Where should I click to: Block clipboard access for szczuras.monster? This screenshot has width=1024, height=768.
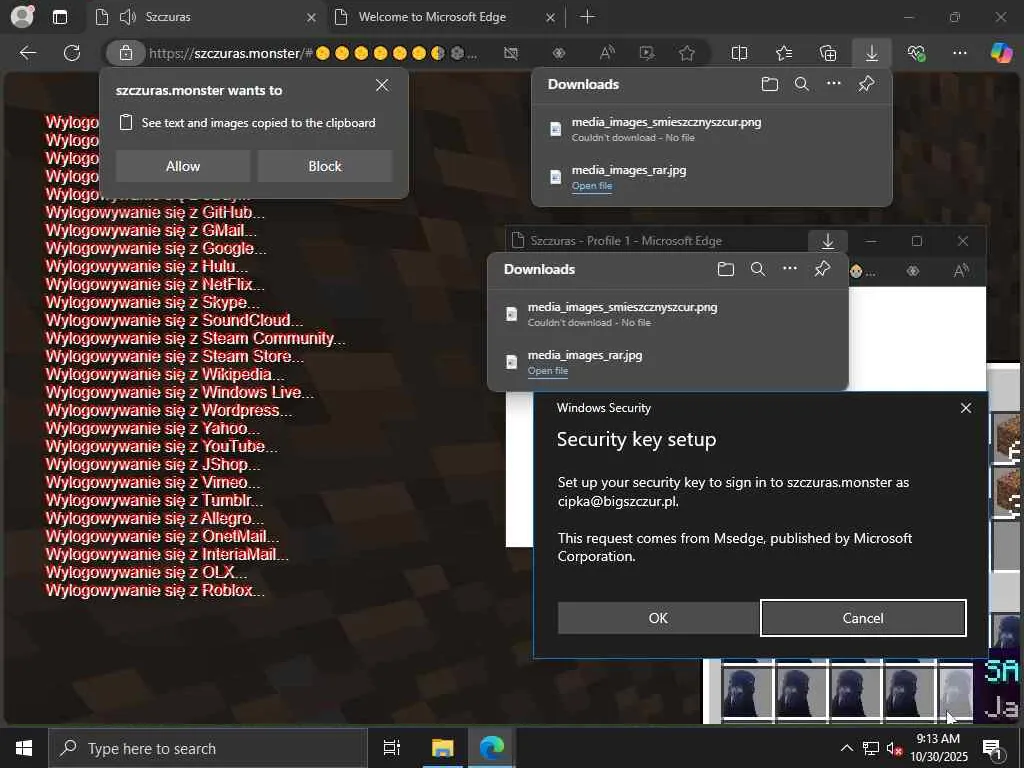325,166
